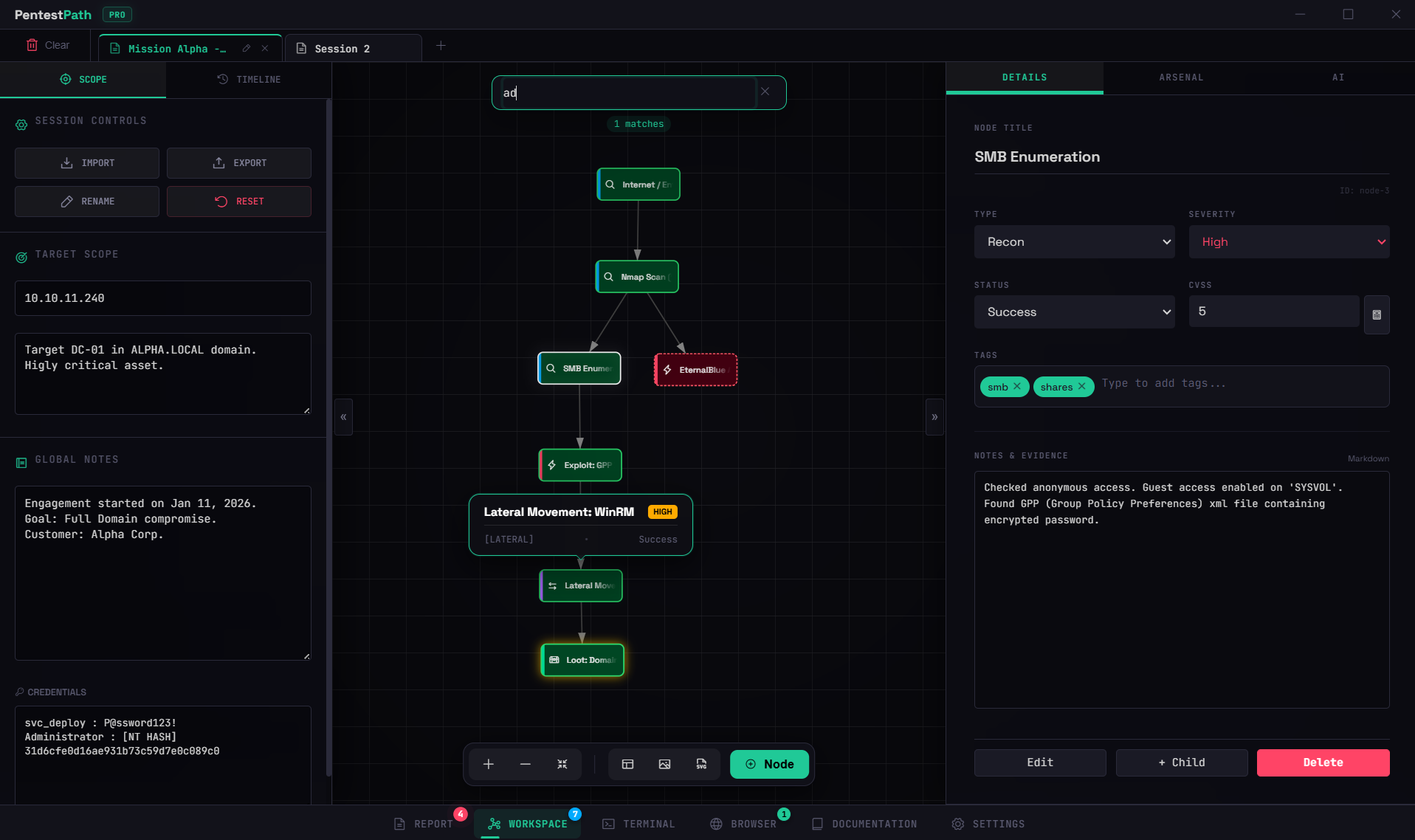Remove the smb tag
Viewport: 1415px width, 840px height.
point(1017,386)
